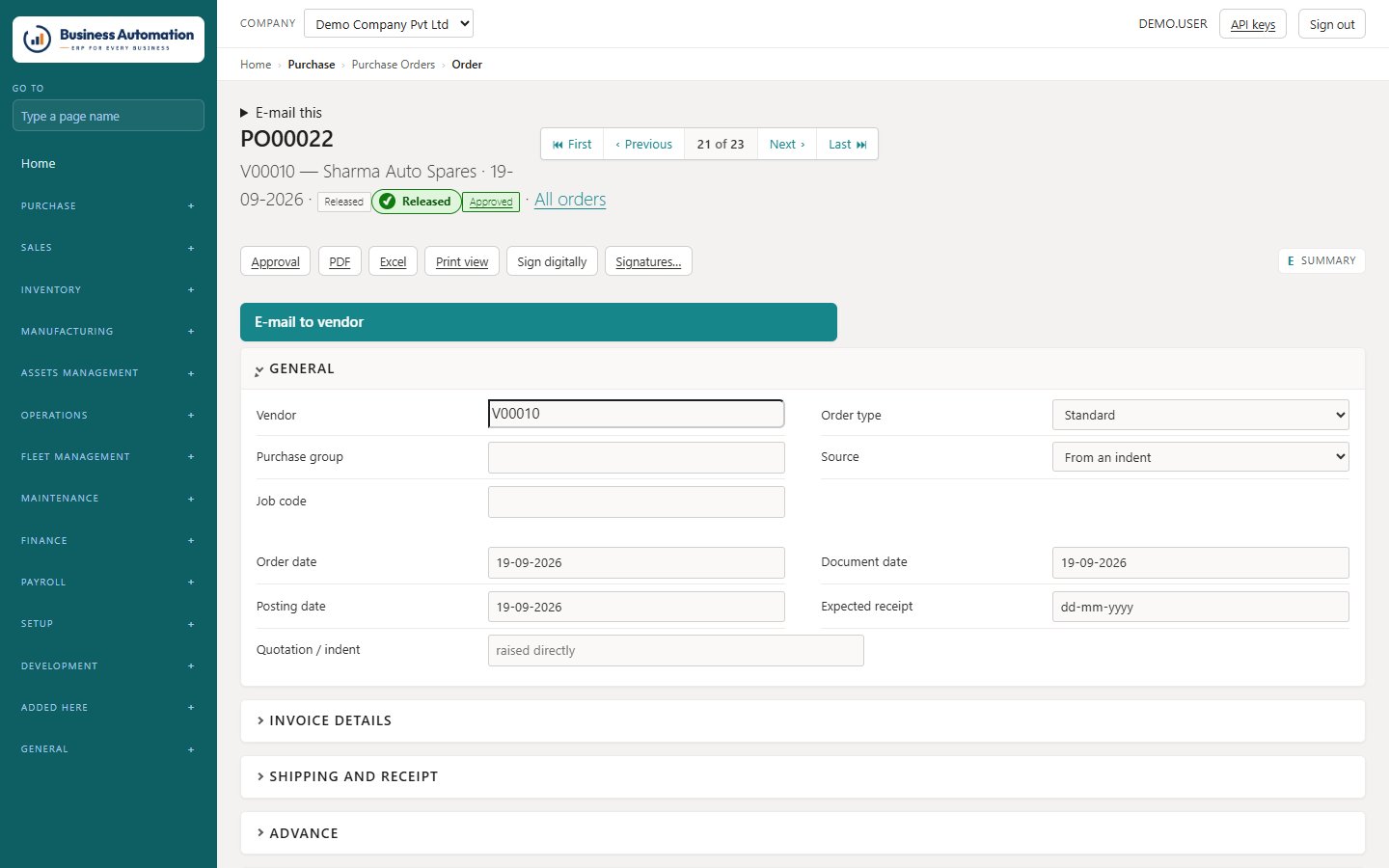The width and height of the screenshot is (1389, 868).
Task: Click the Approved status link
Action: click(x=491, y=202)
